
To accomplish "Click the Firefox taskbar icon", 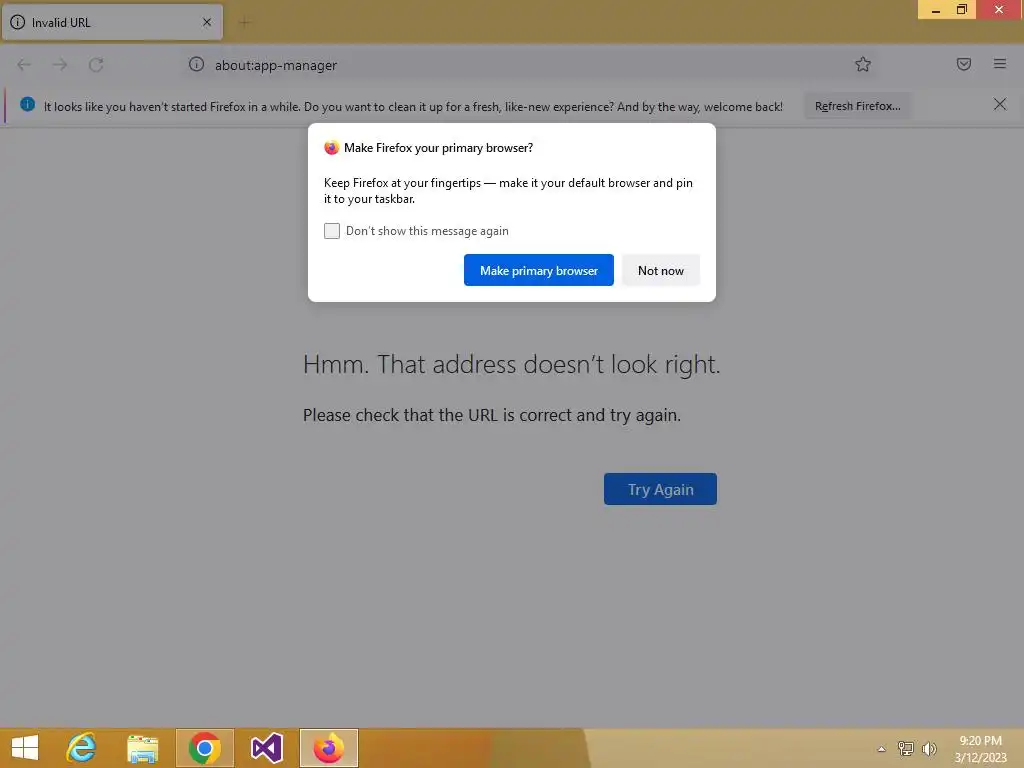I will (x=328, y=748).
